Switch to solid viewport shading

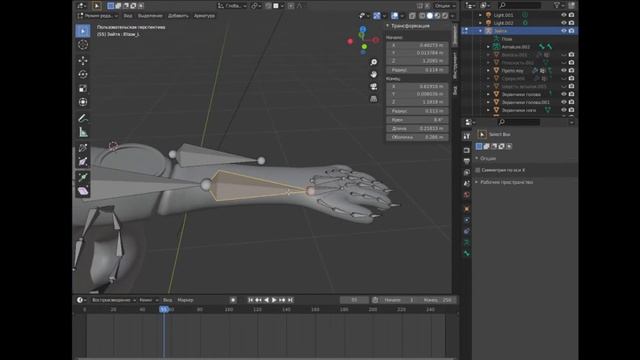(430, 16)
